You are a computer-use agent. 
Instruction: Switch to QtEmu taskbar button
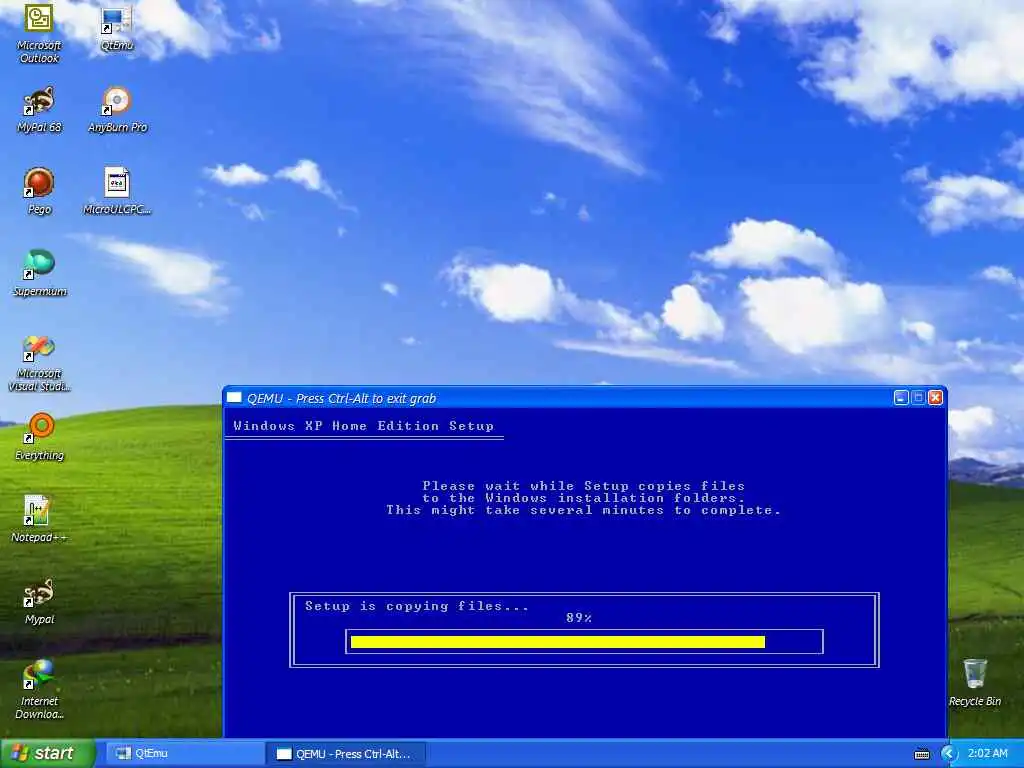184,753
